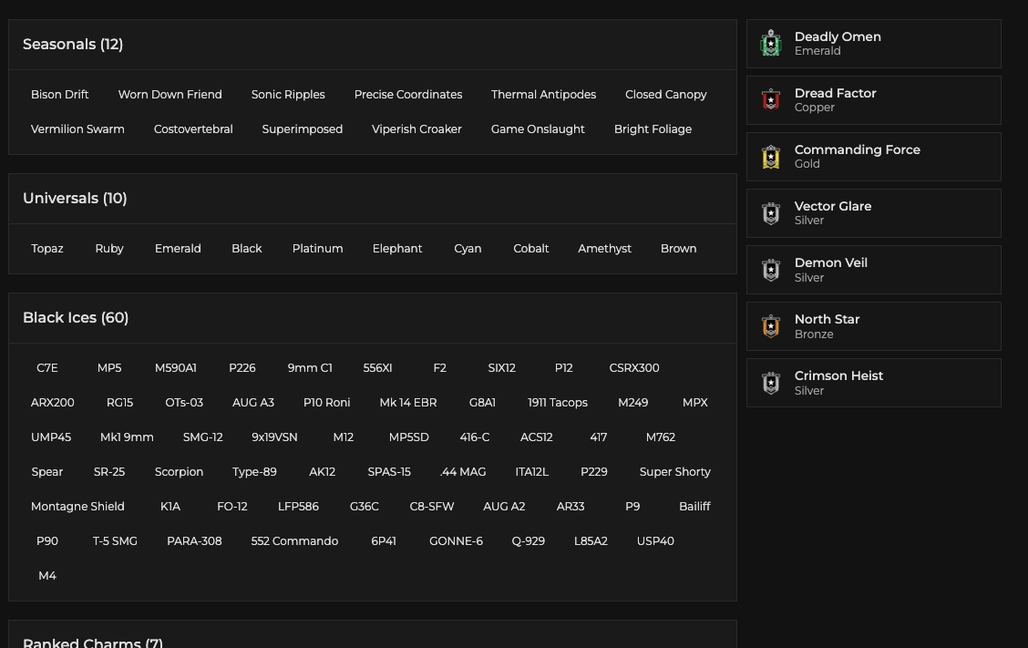Click the 1911 Tacops Black Ice
The width and height of the screenshot is (1028, 648).
tap(557, 403)
